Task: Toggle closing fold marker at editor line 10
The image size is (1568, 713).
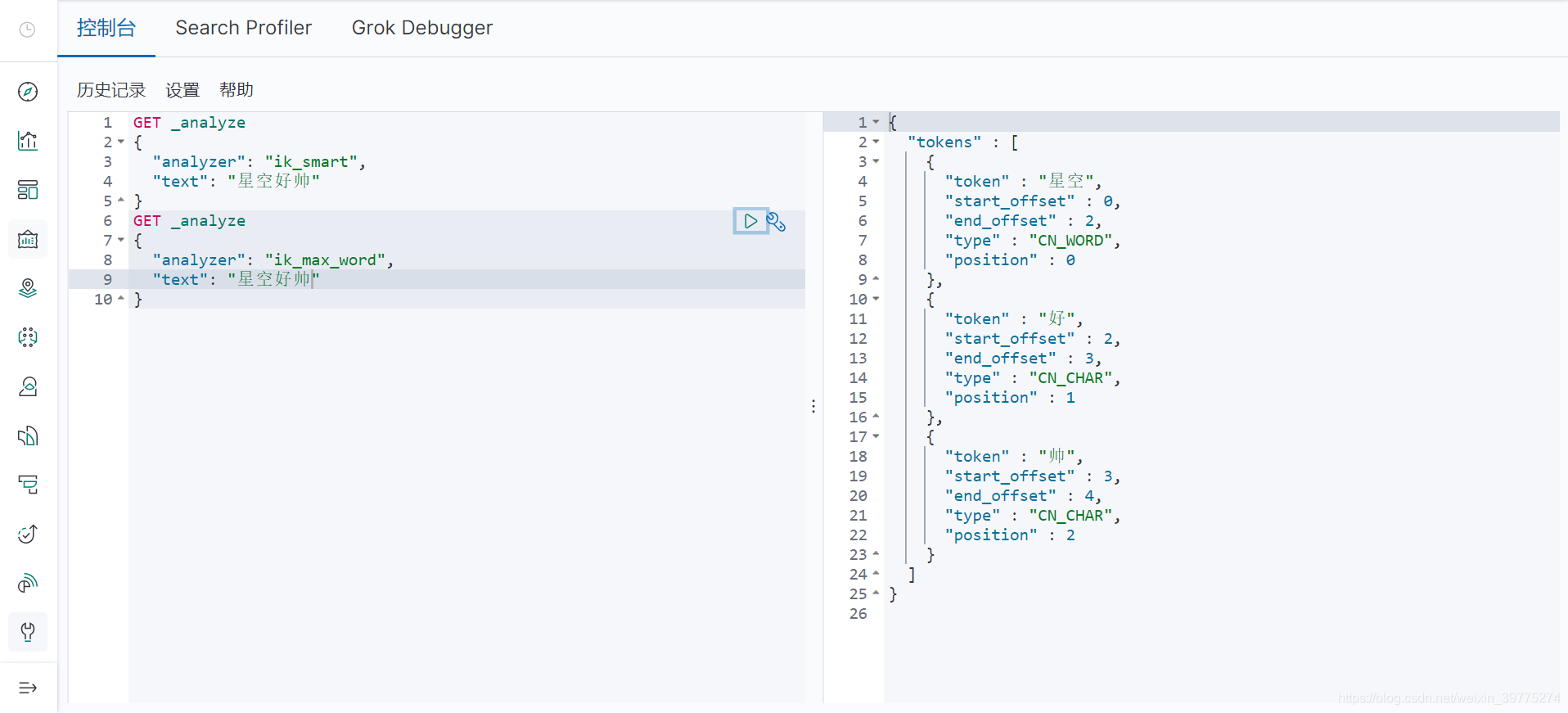Action: [121, 299]
